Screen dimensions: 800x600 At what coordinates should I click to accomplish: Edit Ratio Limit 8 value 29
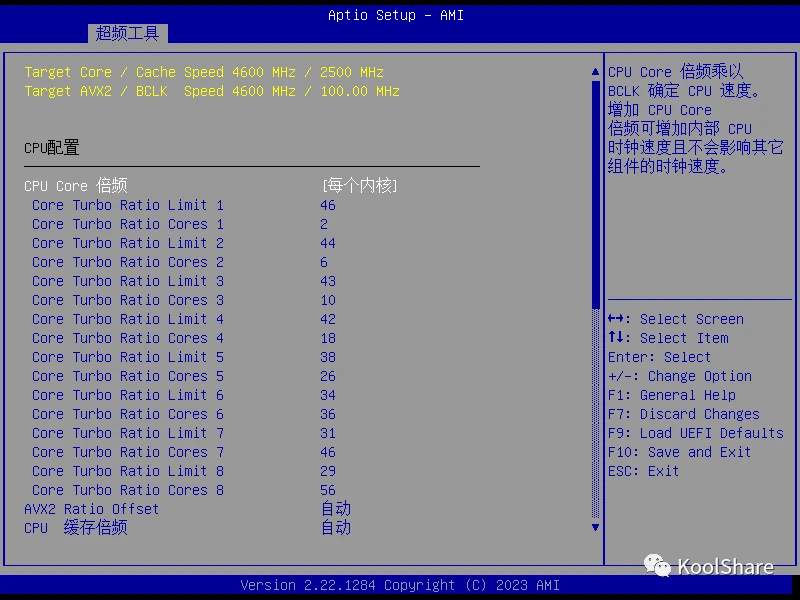[x=328, y=471]
